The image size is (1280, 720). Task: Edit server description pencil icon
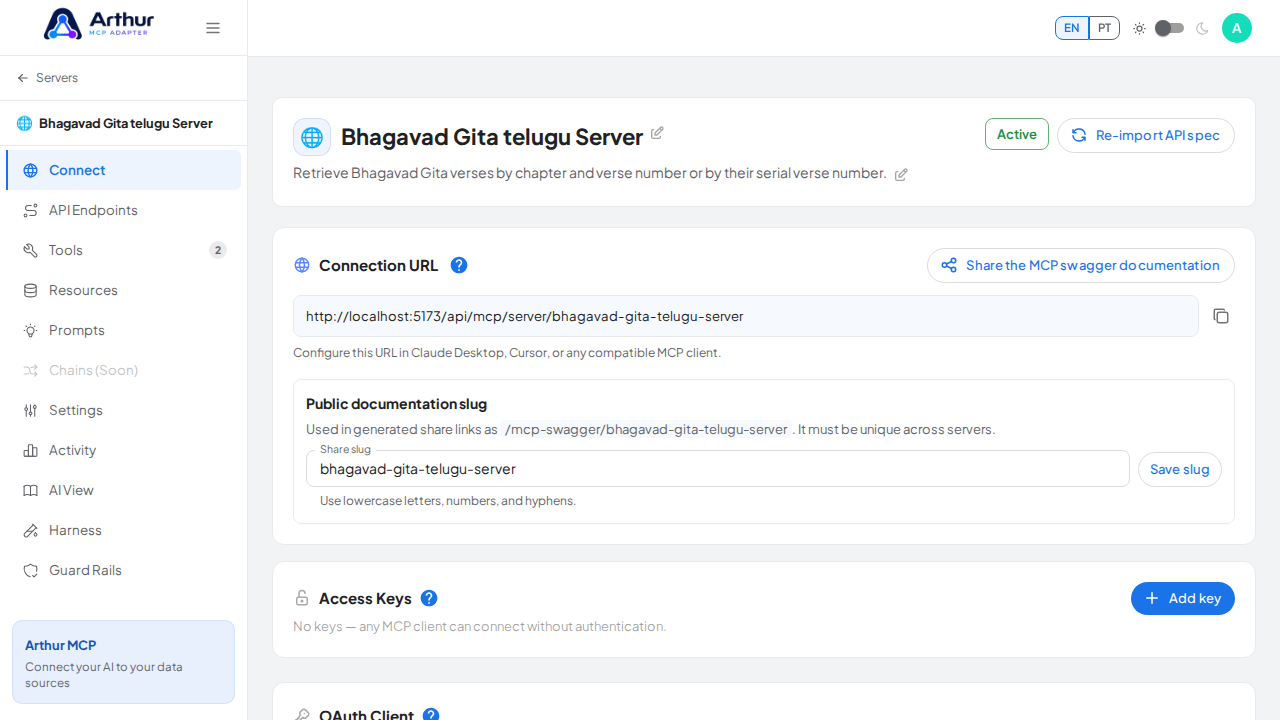[901, 174]
